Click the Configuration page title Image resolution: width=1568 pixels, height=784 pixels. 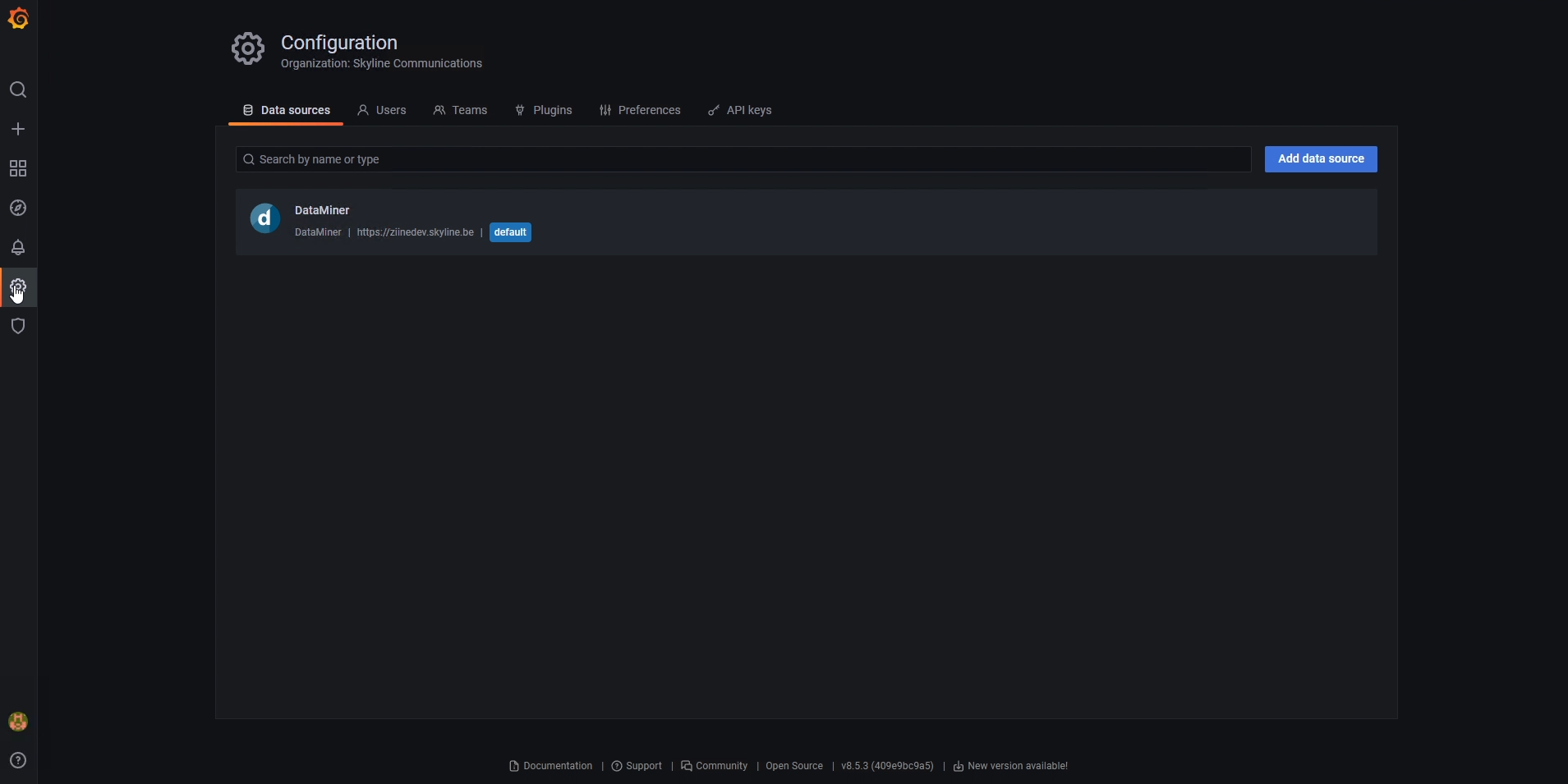point(339,43)
